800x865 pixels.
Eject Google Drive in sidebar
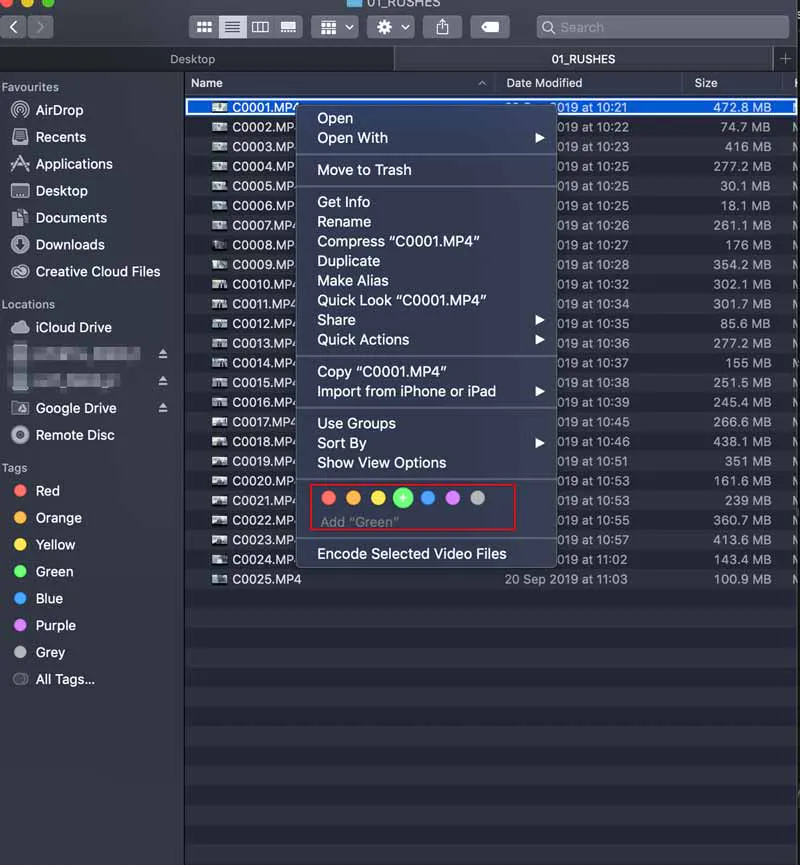coord(163,408)
